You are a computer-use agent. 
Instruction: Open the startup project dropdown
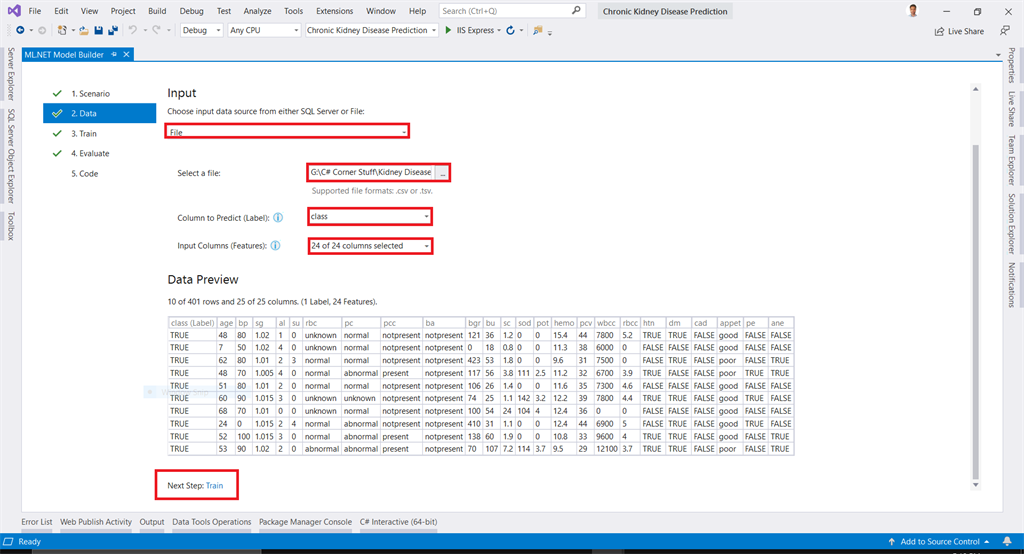371,30
